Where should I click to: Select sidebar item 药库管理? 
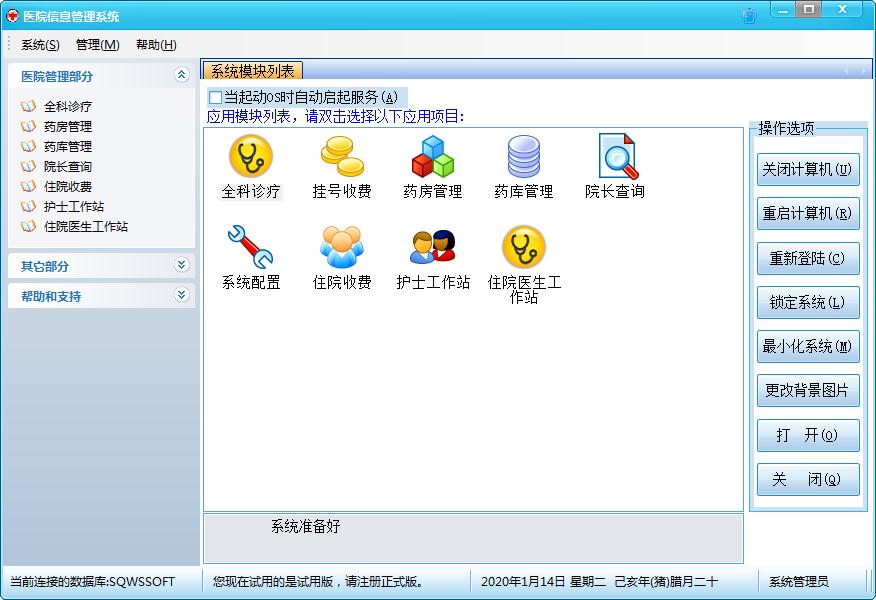(68, 146)
